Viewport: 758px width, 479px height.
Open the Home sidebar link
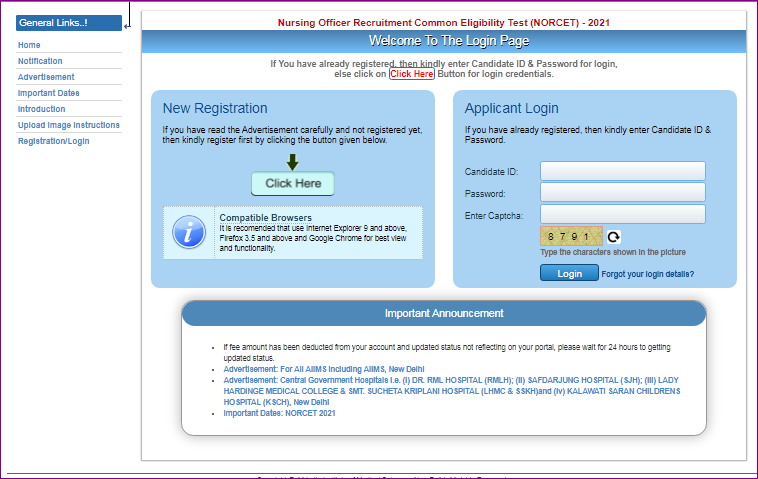[x=29, y=45]
